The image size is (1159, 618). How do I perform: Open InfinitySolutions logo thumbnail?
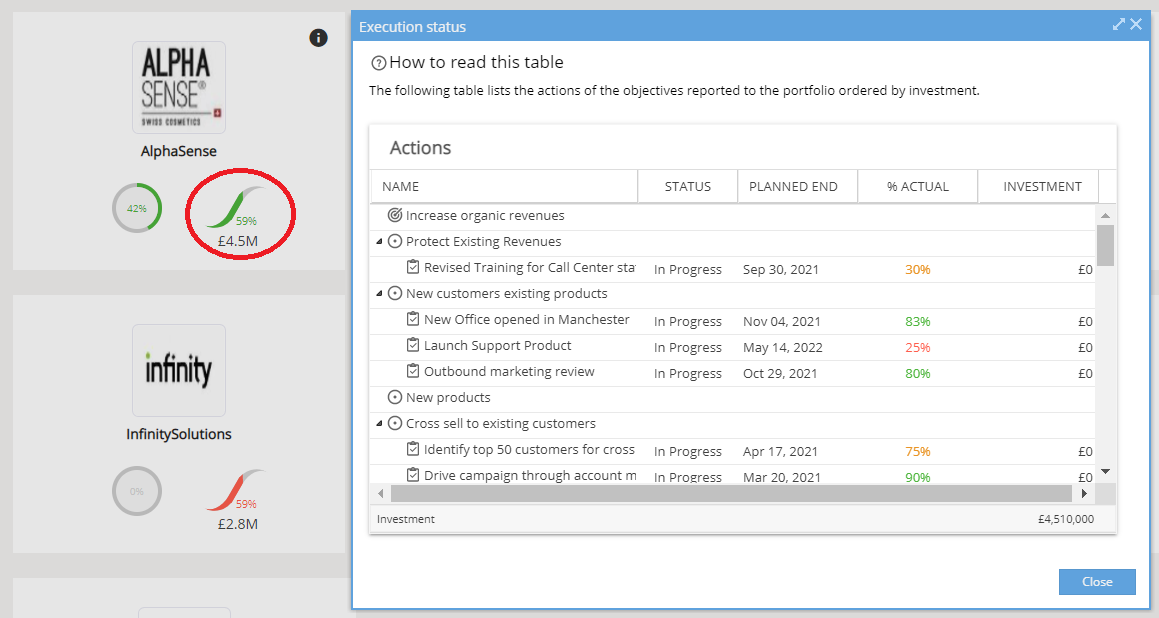pyautogui.click(x=179, y=370)
